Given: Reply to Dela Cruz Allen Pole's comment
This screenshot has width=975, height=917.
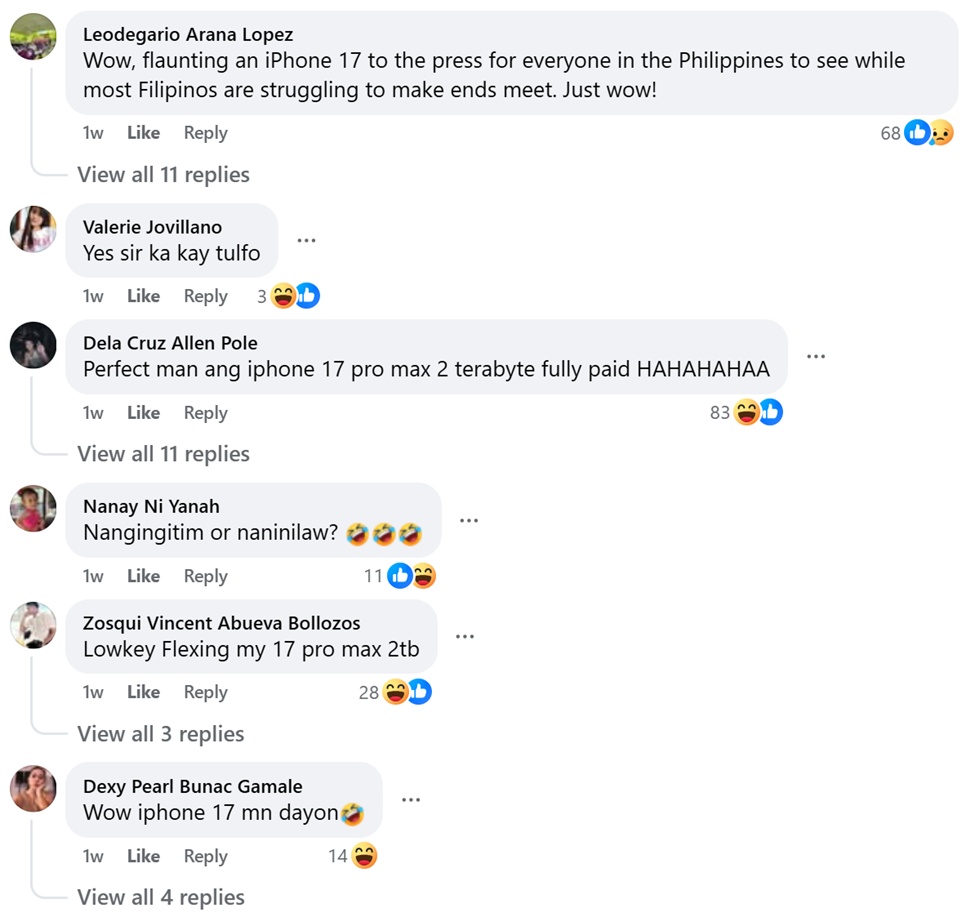Looking at the screenshot, I should (x=206, y=413).
